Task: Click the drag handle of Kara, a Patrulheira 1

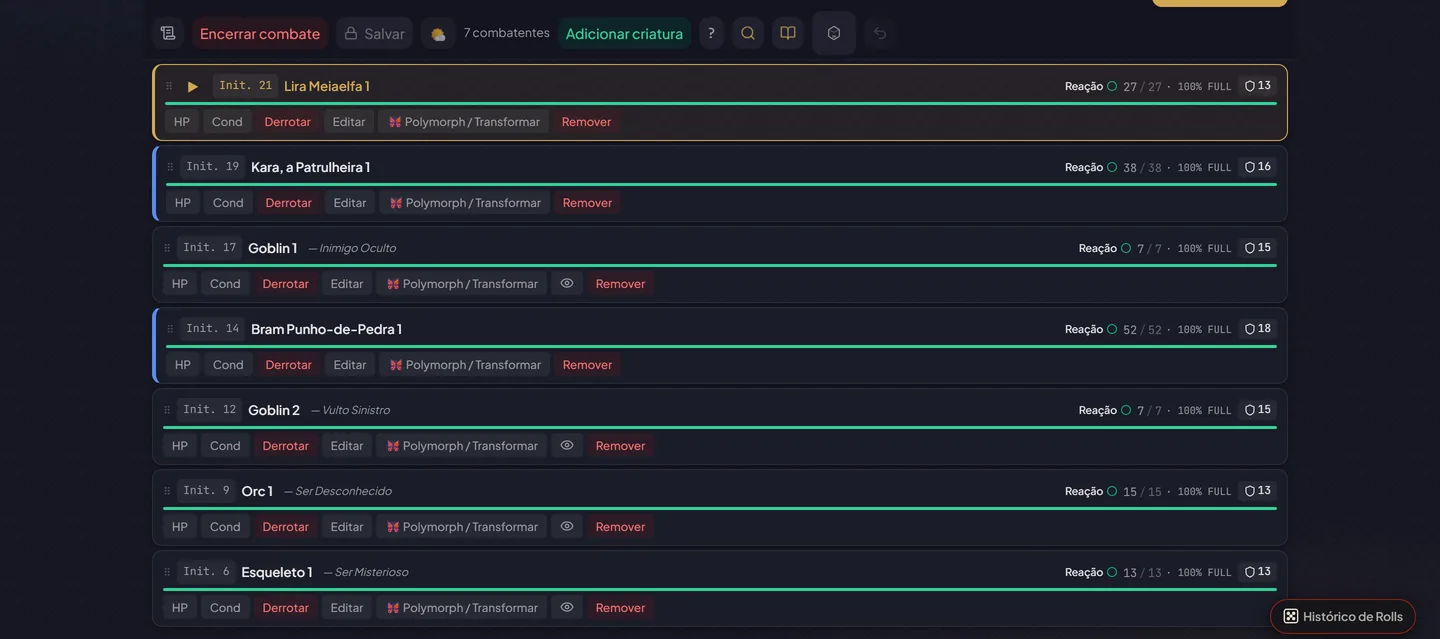Action: pyautogui.click(x=170, y=167)
